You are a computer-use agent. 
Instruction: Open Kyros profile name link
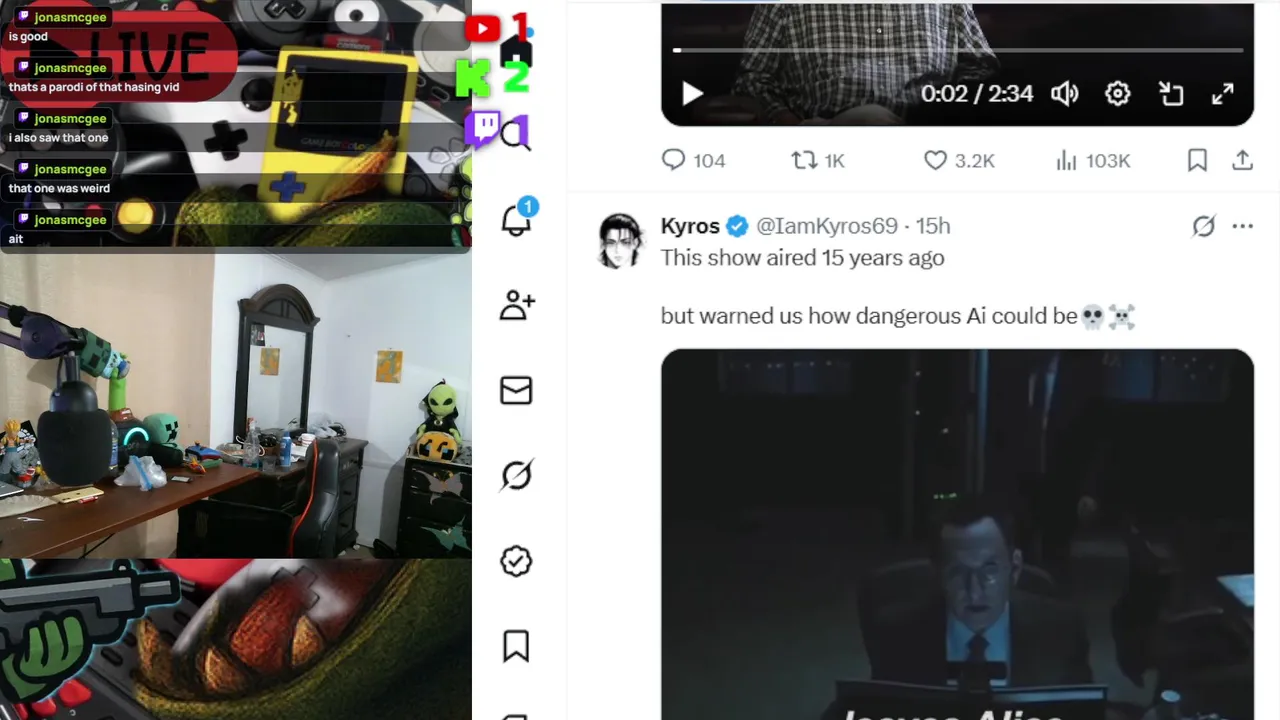[x=690, y=226]
